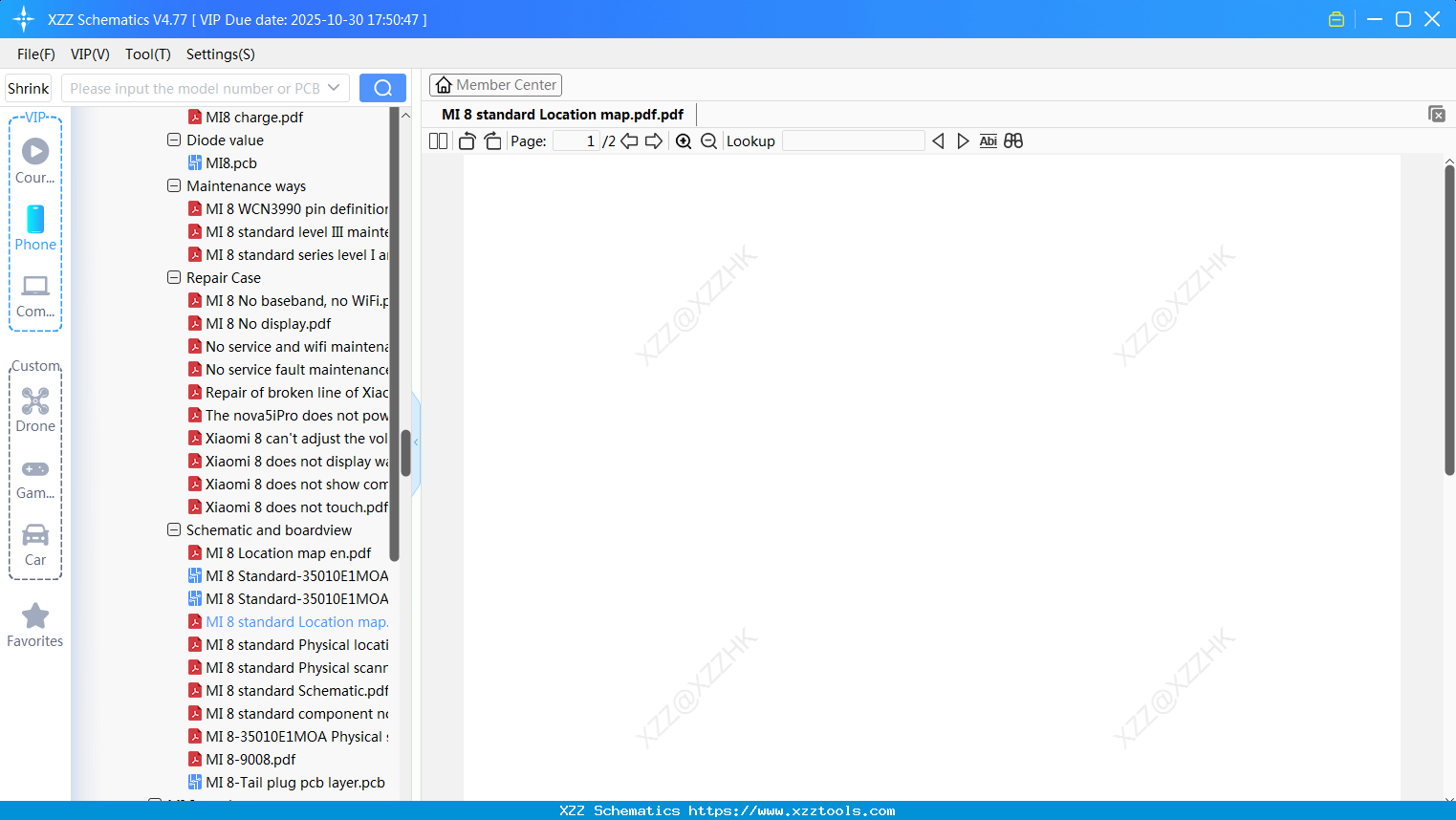Image resolution: width=1456 pixels, height=820 pixels.
Task: Click the binoculars search icon
Action: click(1013, 140)
